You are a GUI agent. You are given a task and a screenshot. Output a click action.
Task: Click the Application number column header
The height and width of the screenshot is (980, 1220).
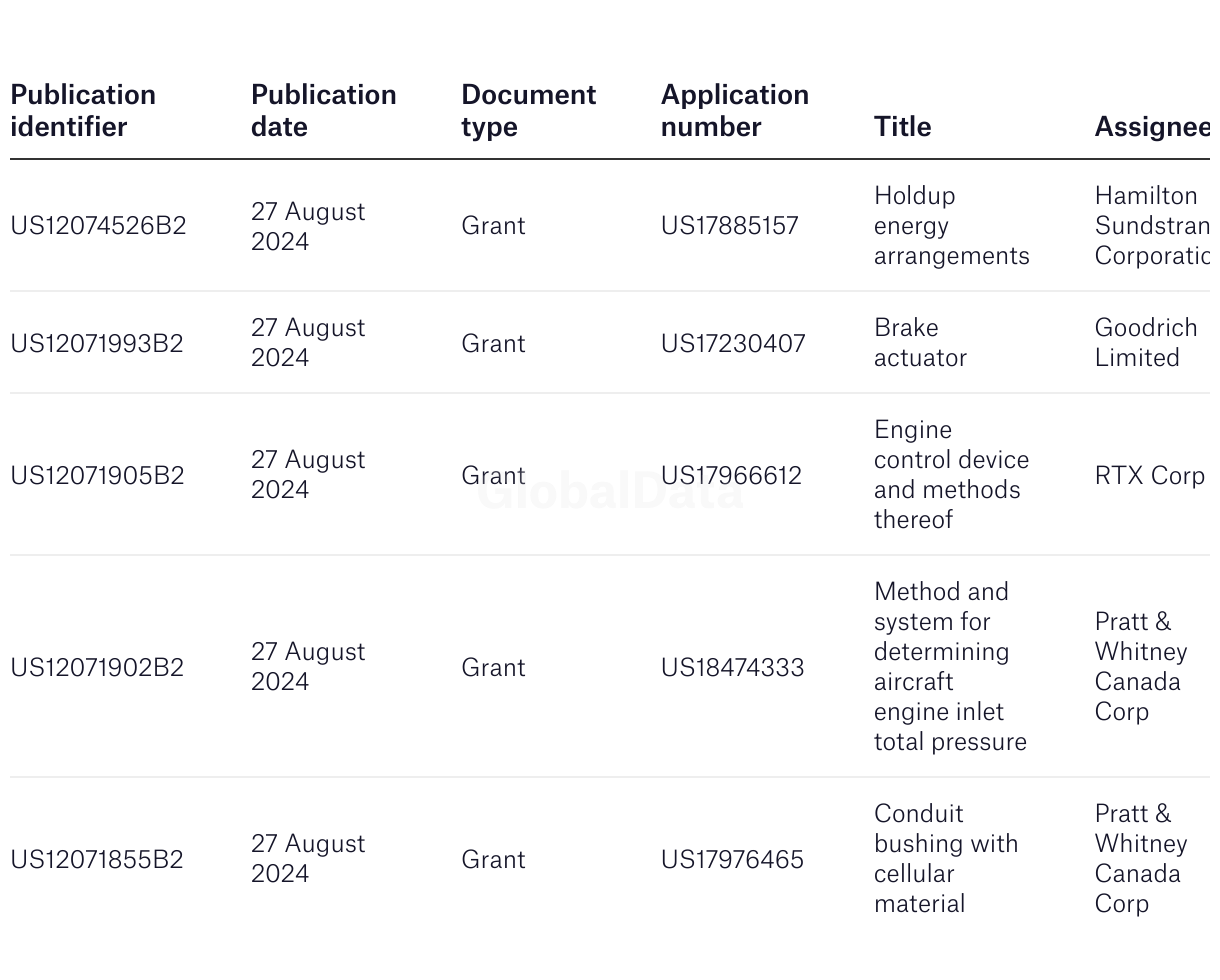735,110
